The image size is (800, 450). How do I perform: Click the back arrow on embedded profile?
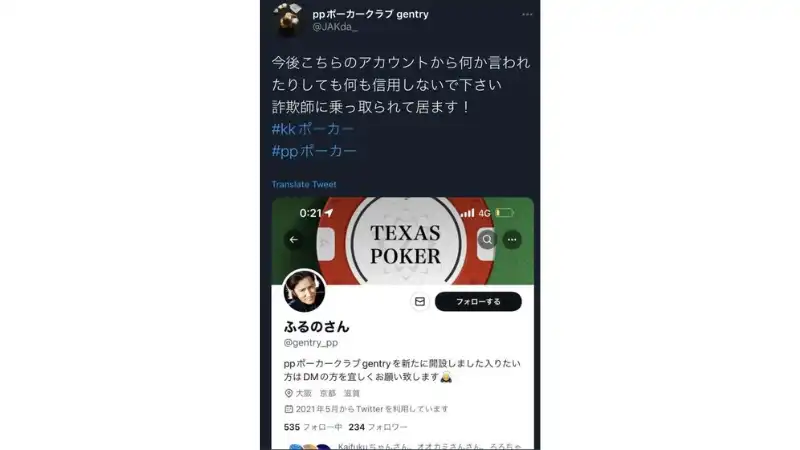294,239
